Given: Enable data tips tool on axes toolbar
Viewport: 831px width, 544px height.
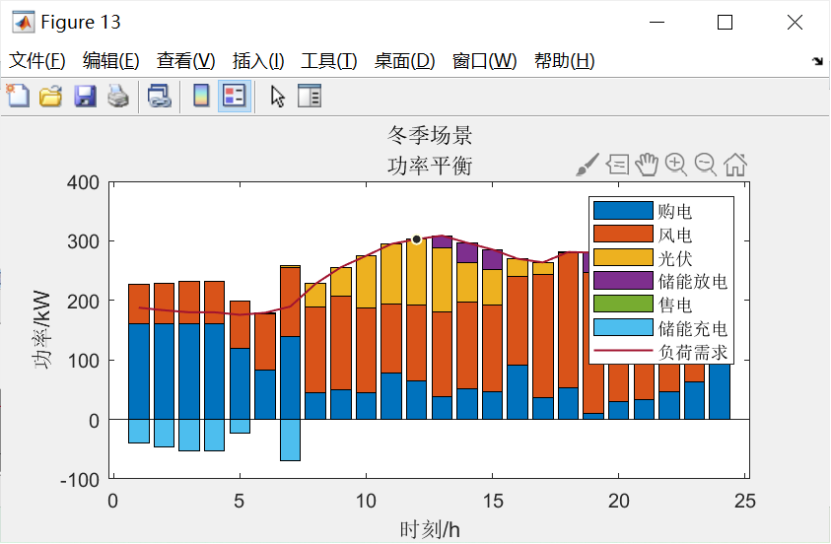Looking at the screenshot, I should 617,164.
